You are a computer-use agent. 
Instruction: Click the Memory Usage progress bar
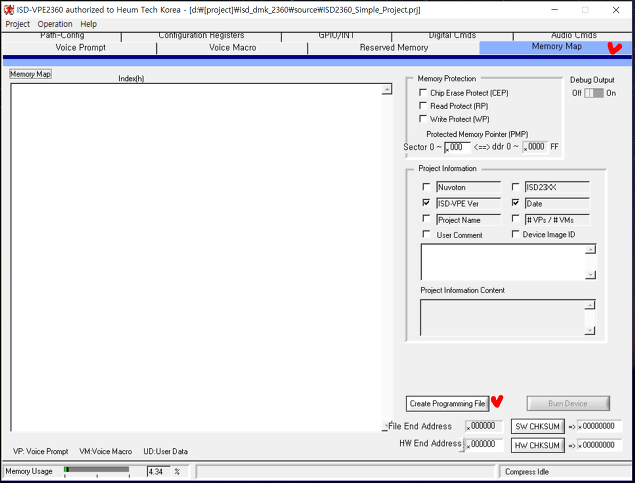(x=96, y=470)
